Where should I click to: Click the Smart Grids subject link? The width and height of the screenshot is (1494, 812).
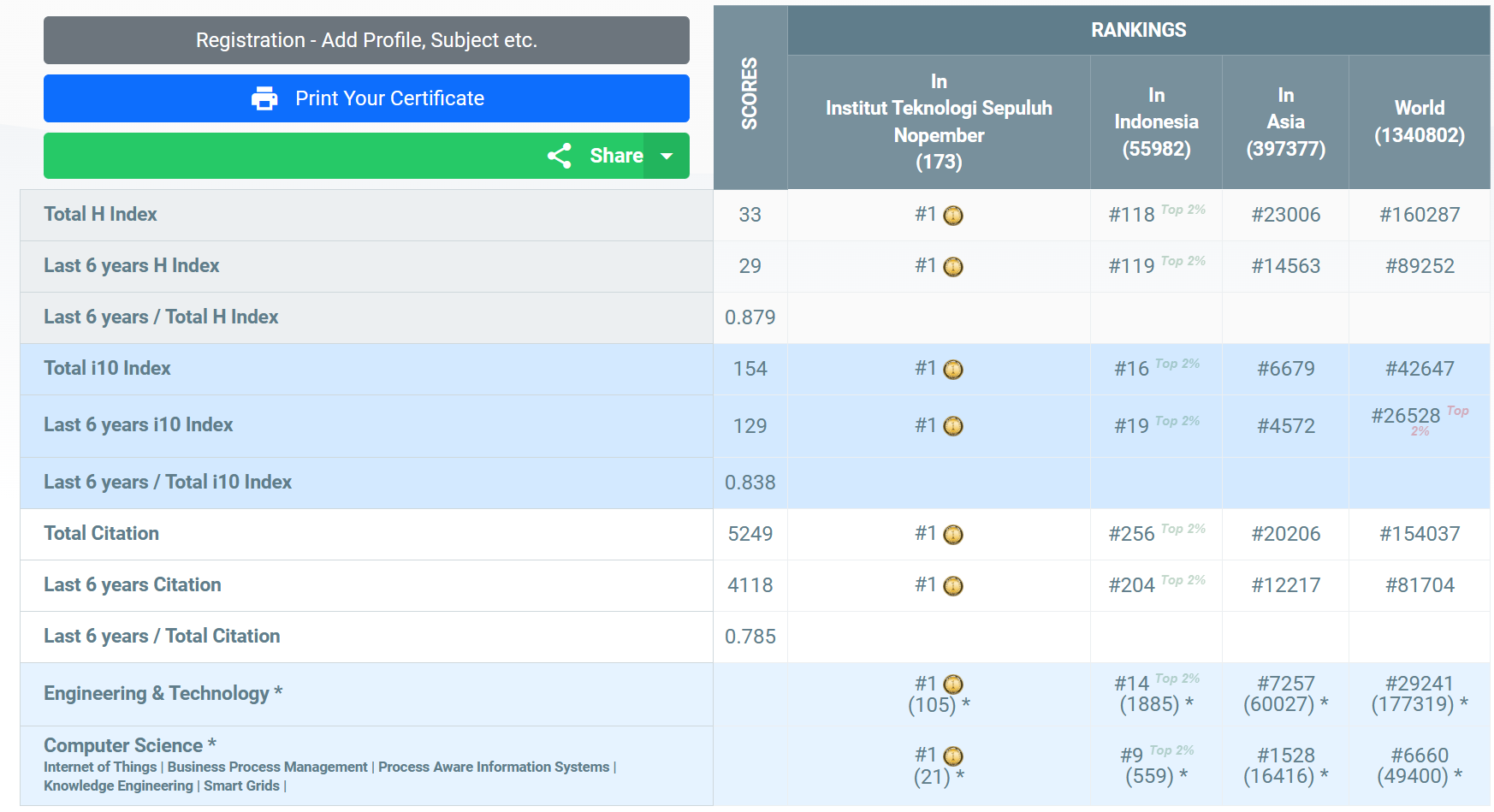[x=241, y=786]
